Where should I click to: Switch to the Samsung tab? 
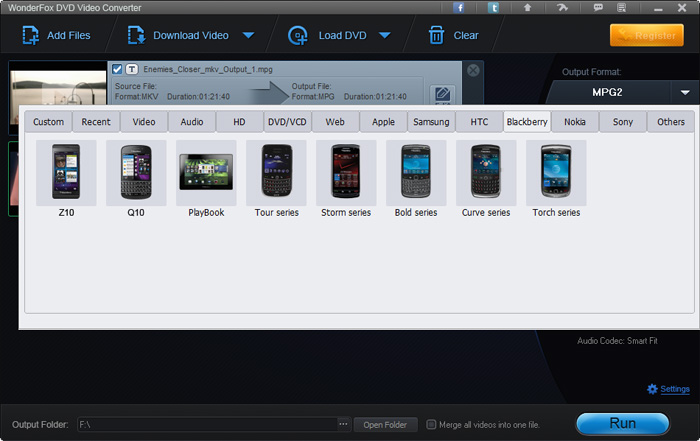click(x=431, y=122)
